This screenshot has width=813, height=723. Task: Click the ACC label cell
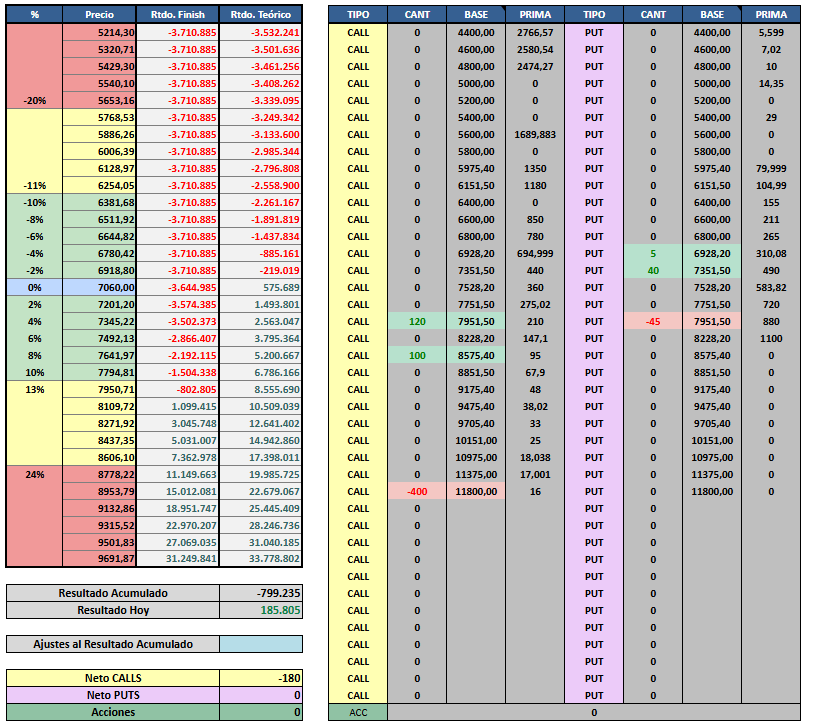click(358, 712)
